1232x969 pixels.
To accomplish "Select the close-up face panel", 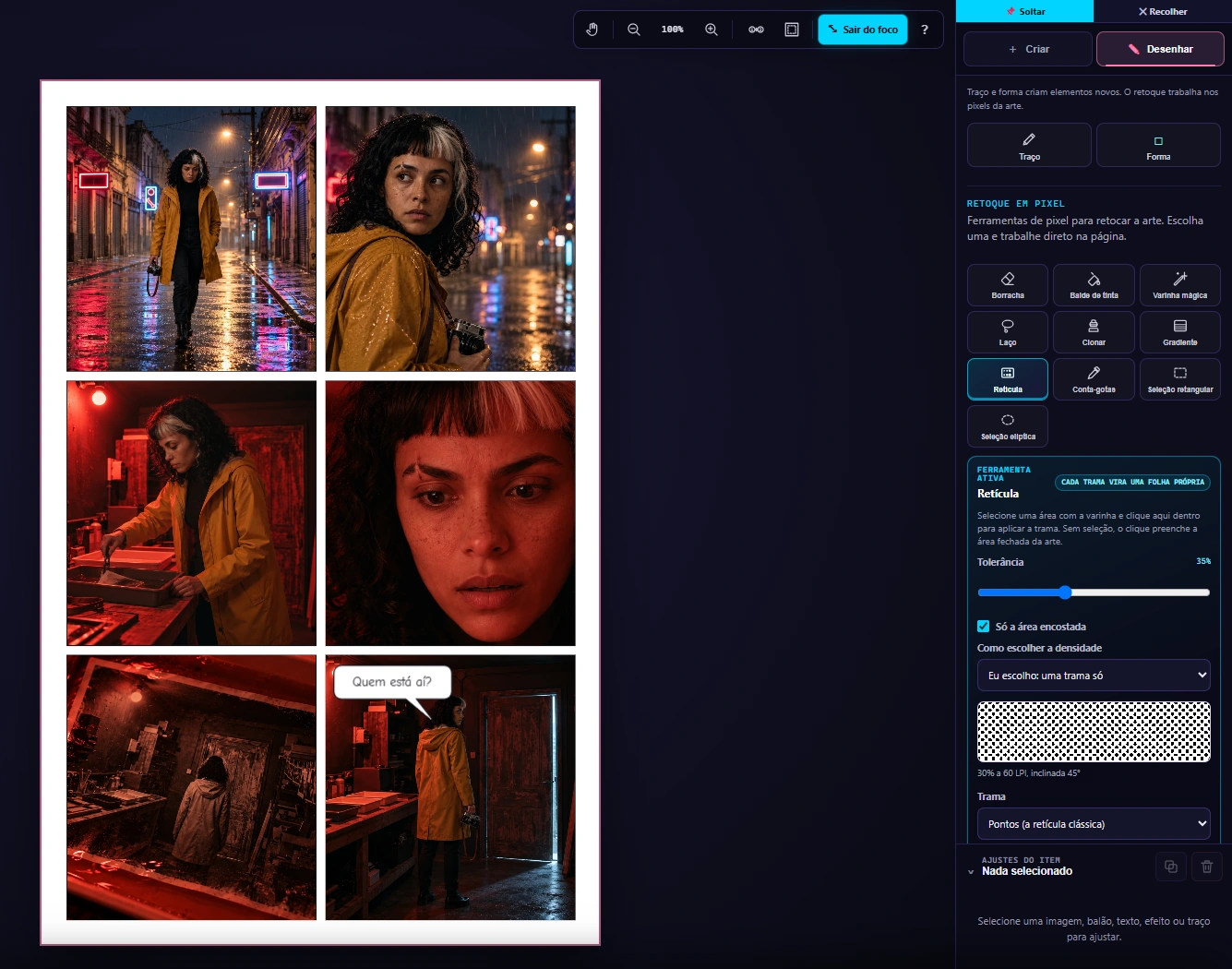I will pyautogui.click(x=450, y=513).
